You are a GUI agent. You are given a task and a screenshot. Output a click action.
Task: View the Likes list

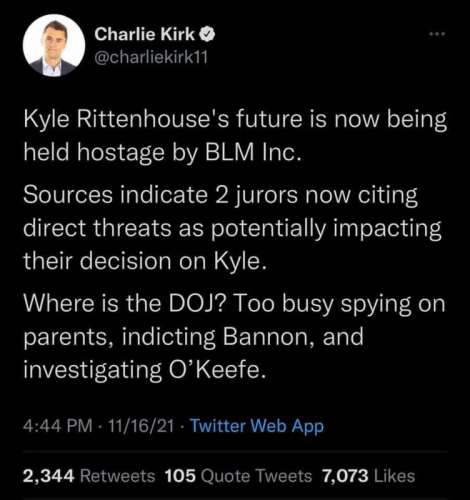coord(395,476)
